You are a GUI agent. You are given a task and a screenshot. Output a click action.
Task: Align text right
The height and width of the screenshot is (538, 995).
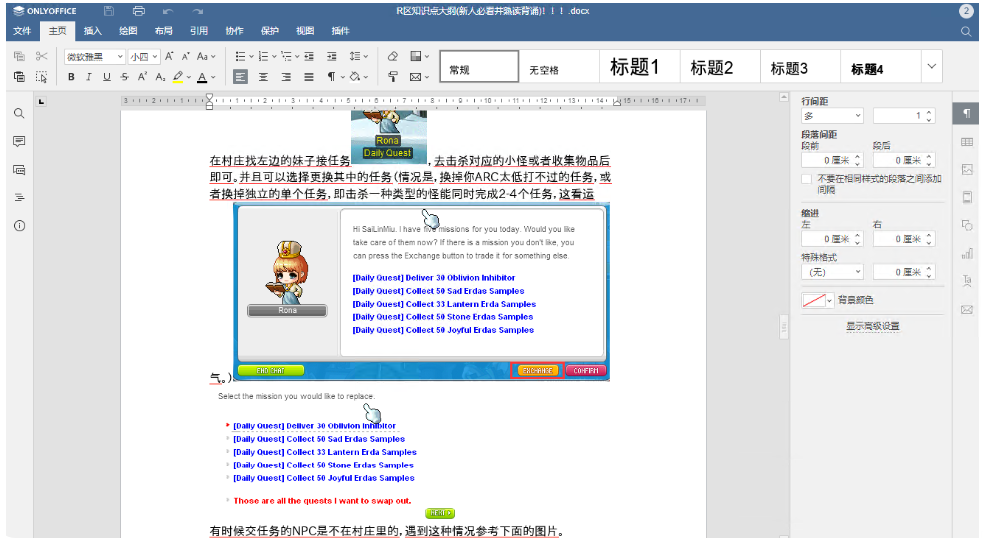pos(286,77)
